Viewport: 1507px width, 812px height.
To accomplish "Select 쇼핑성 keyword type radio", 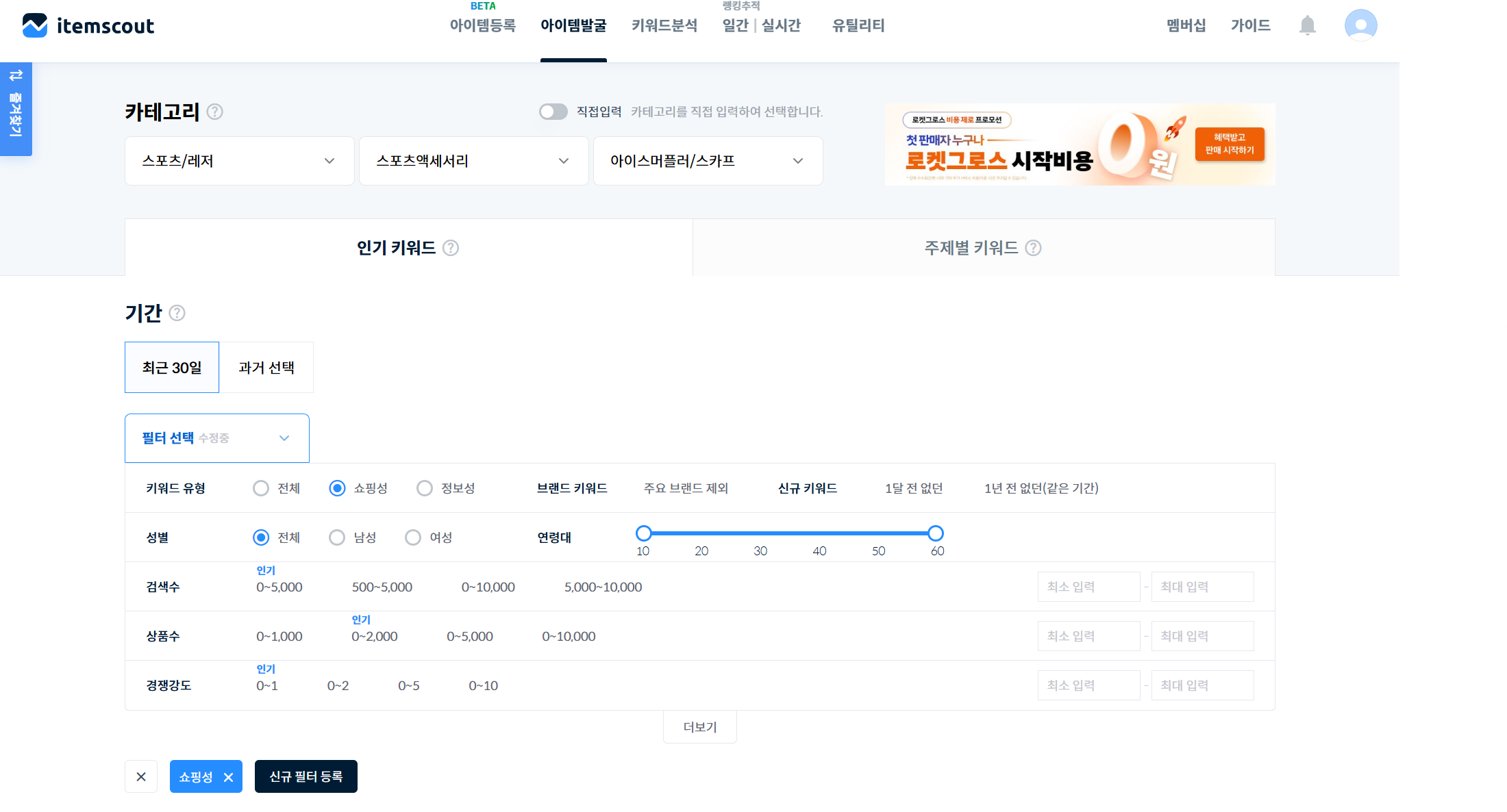I will (x=337, y=488).
